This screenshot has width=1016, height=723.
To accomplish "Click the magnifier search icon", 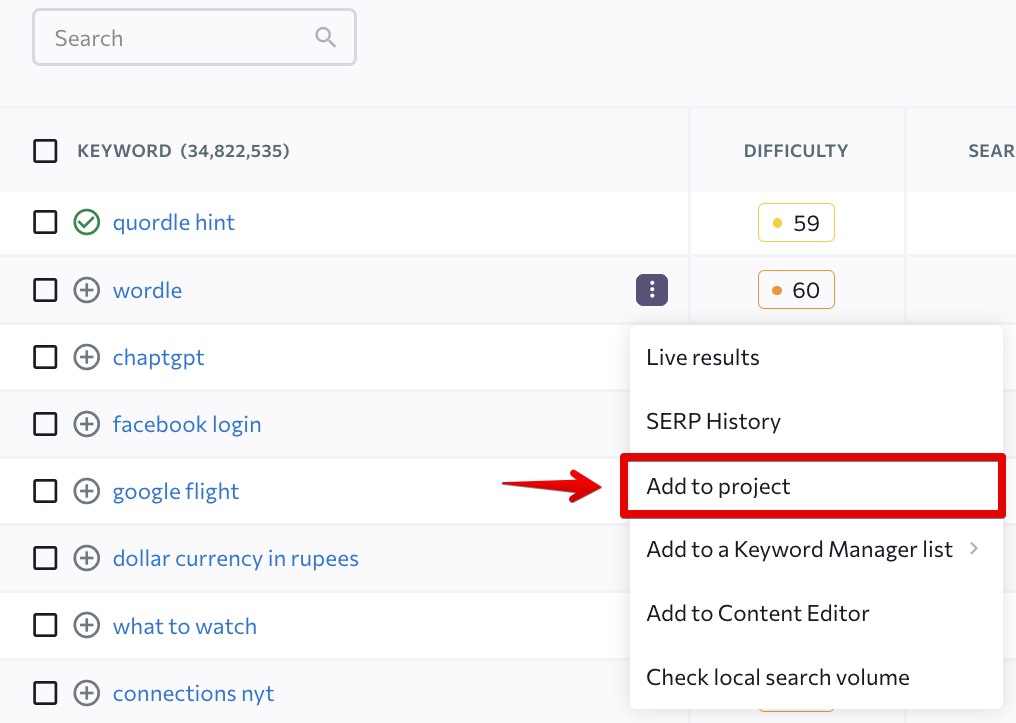I will pyautogui.click(x=325, y=38).
